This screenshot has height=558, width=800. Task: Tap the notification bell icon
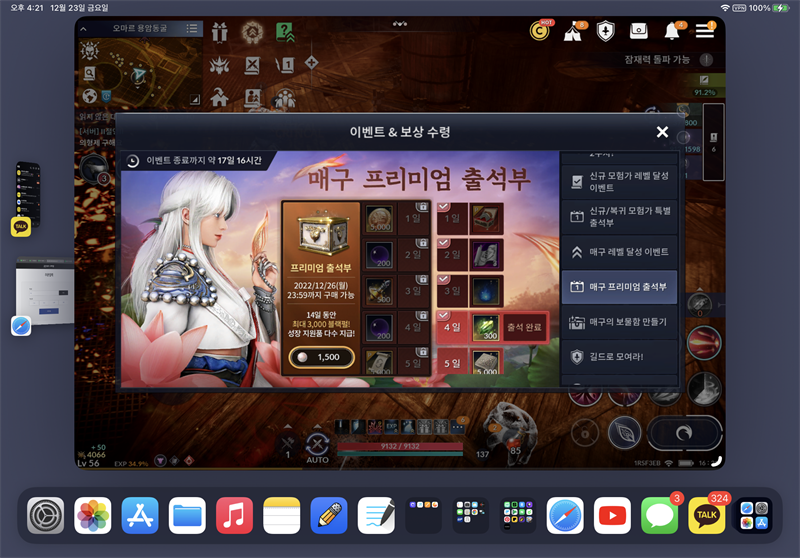click(673, 31)
